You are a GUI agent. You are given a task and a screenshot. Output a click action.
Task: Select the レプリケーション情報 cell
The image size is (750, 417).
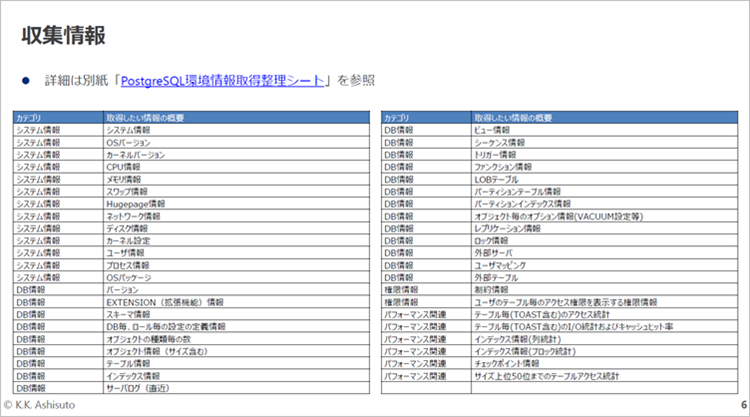coord(605,229)
